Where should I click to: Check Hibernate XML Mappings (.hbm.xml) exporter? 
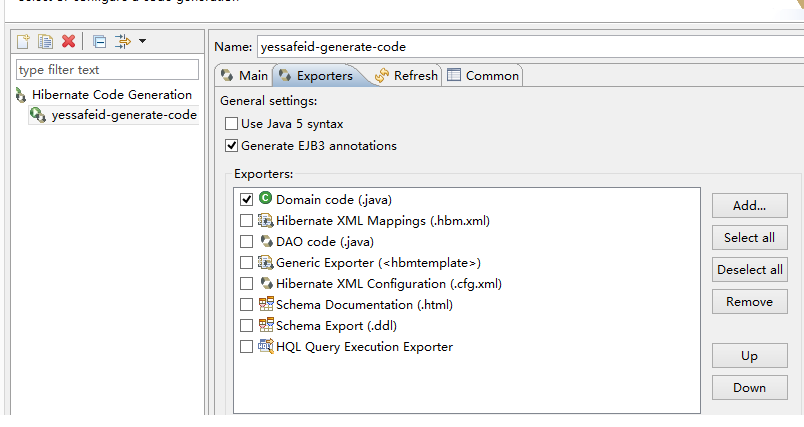(x=247, y=220)
